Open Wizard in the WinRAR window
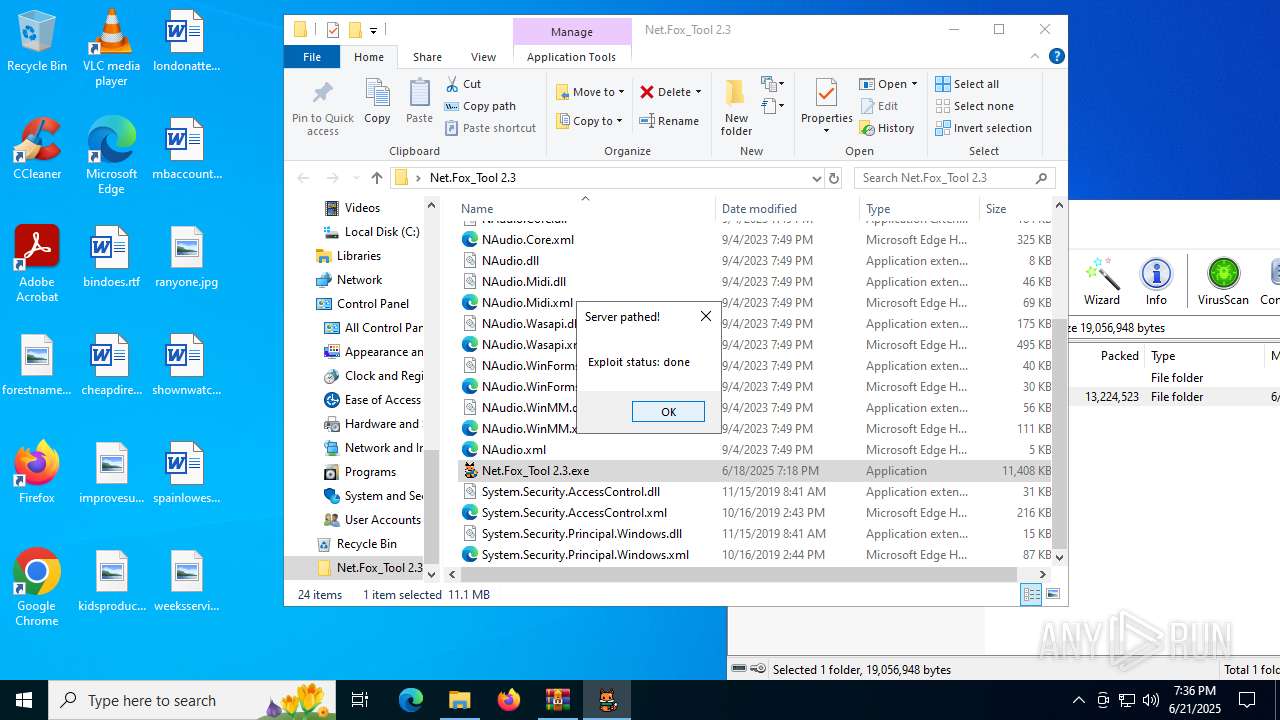The image size is (1280, 720). 1101,281
